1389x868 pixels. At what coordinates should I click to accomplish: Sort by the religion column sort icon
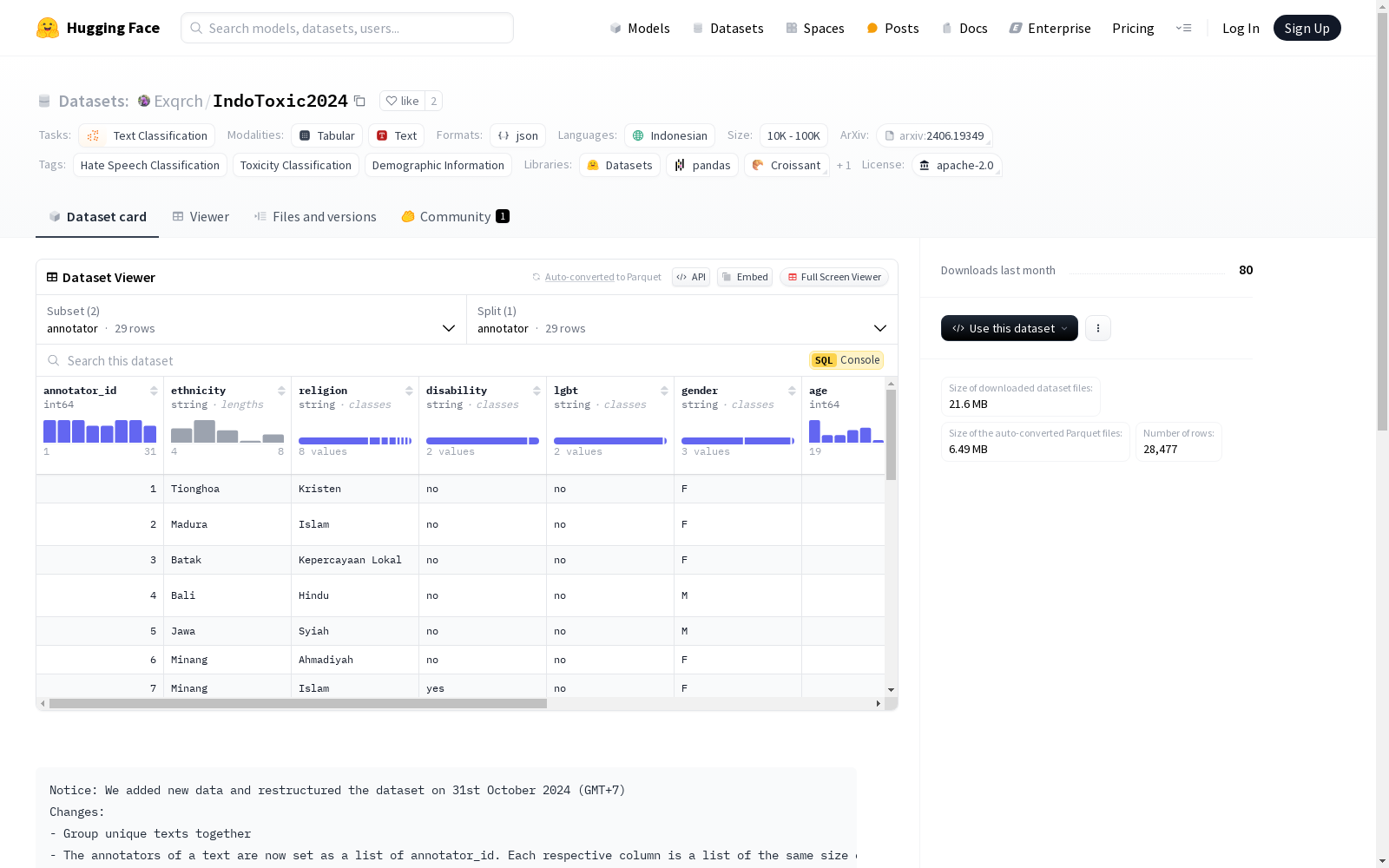(x=409, y=391)
